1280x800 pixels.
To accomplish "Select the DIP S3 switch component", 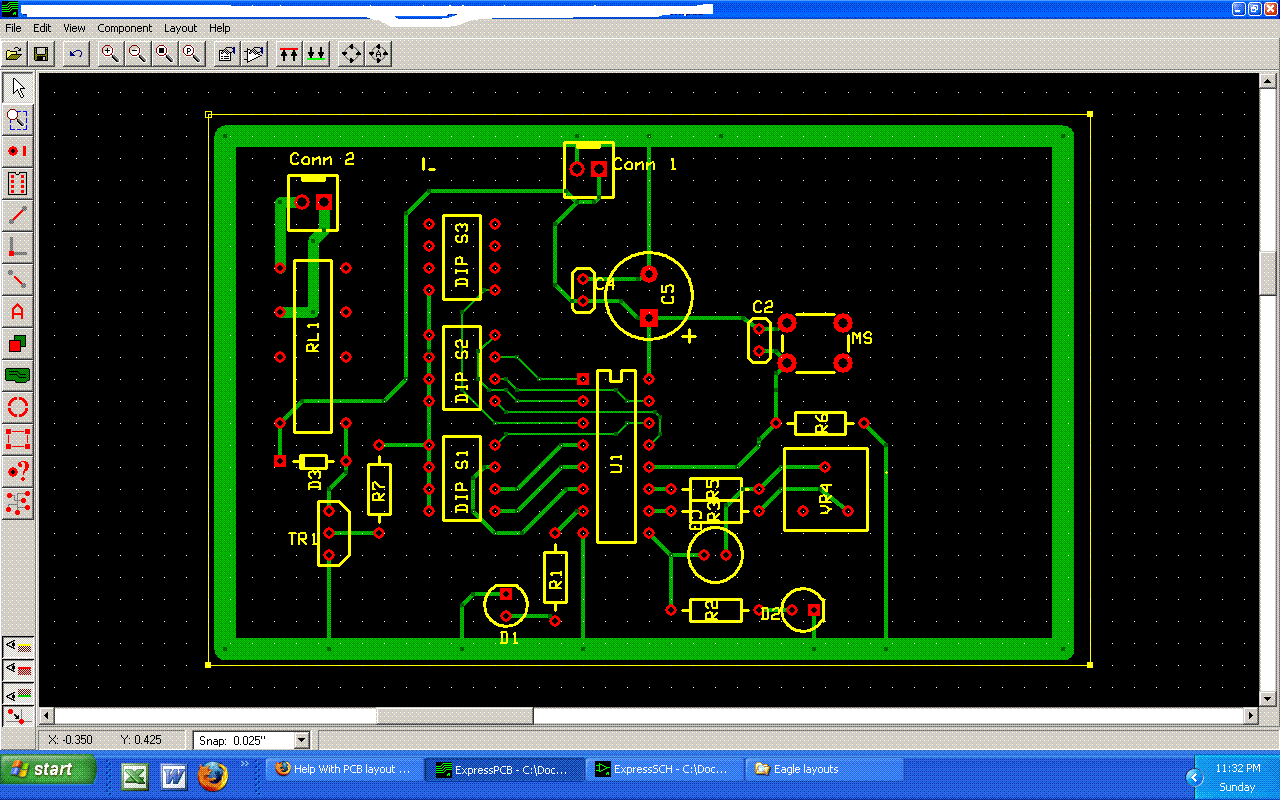I will click(x=462, y=257).
